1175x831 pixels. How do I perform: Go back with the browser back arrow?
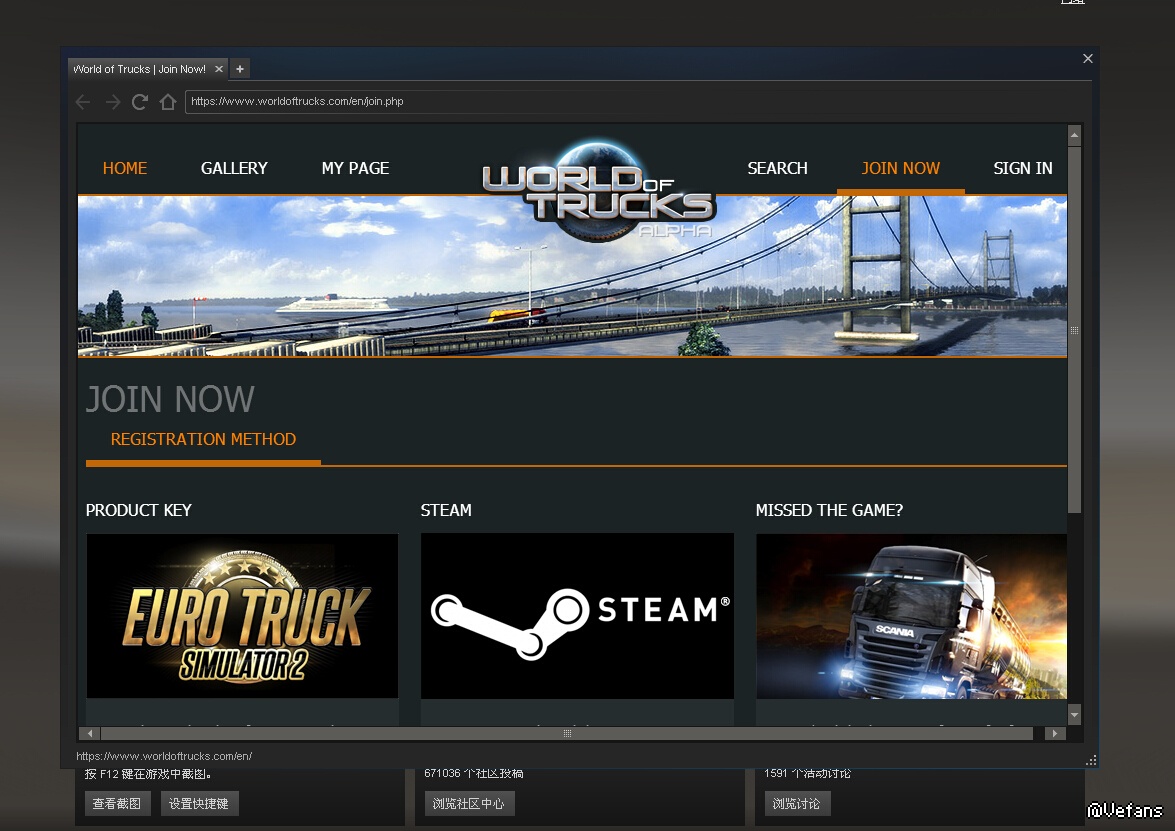click(x=83, y=102)
